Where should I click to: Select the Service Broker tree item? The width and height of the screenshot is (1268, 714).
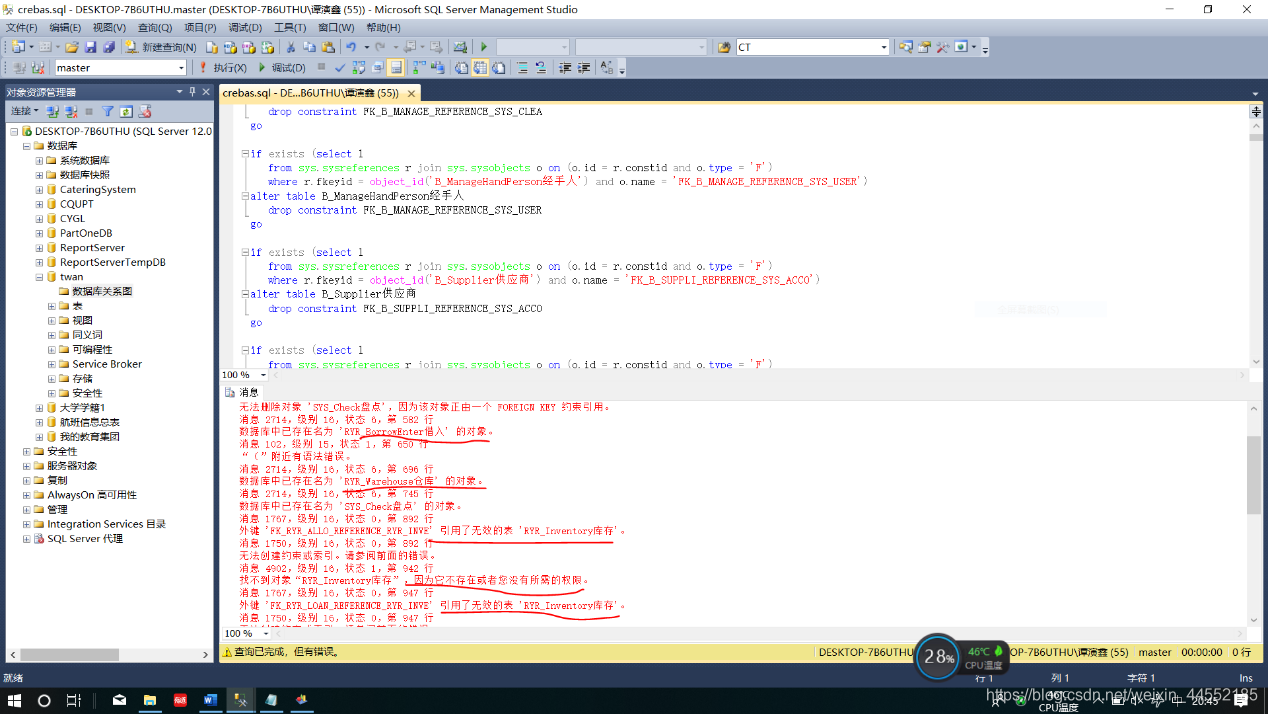[107, 364]
